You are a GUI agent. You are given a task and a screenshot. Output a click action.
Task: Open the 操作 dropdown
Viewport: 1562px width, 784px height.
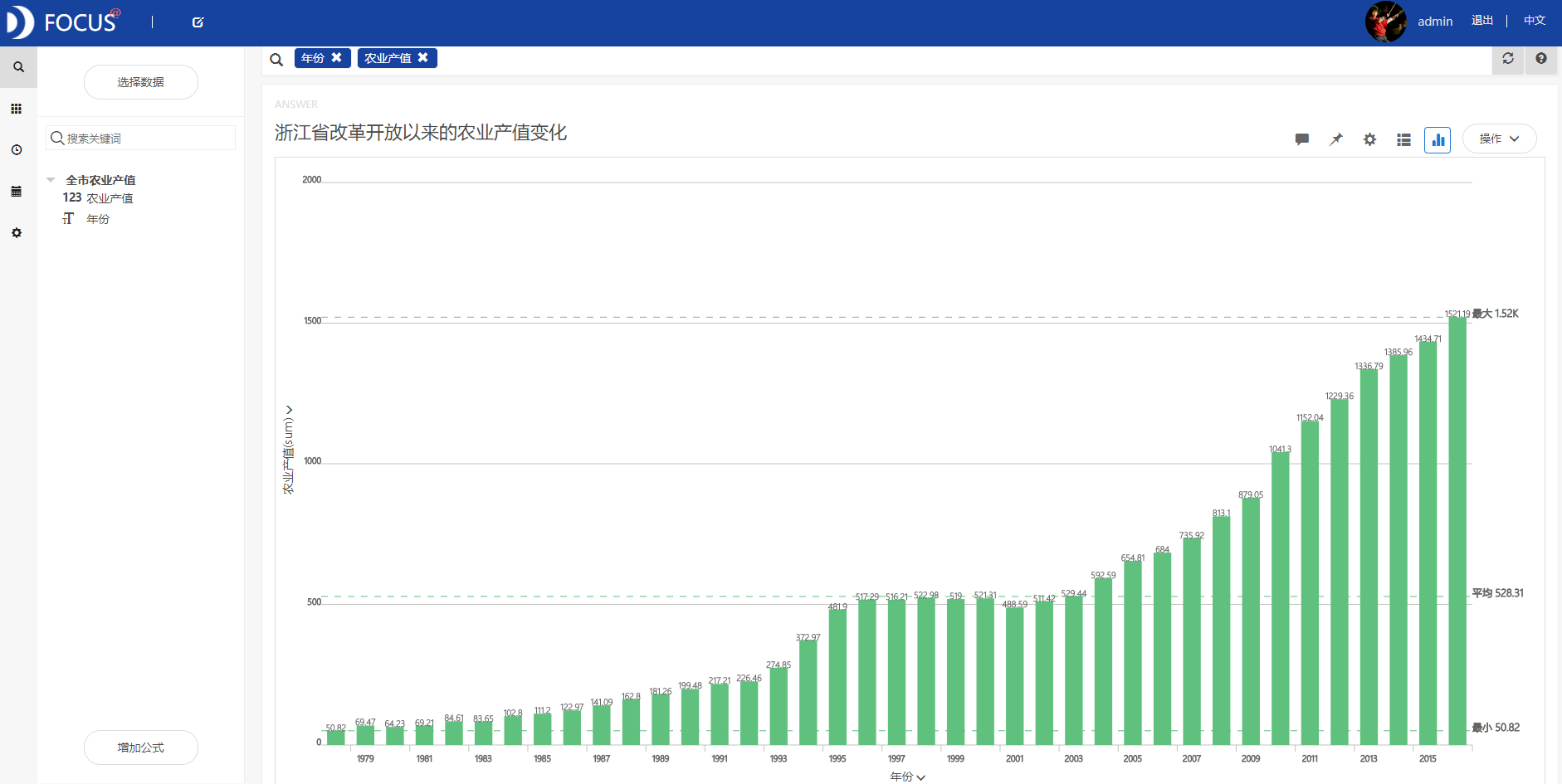click(x=1499, y=139)
